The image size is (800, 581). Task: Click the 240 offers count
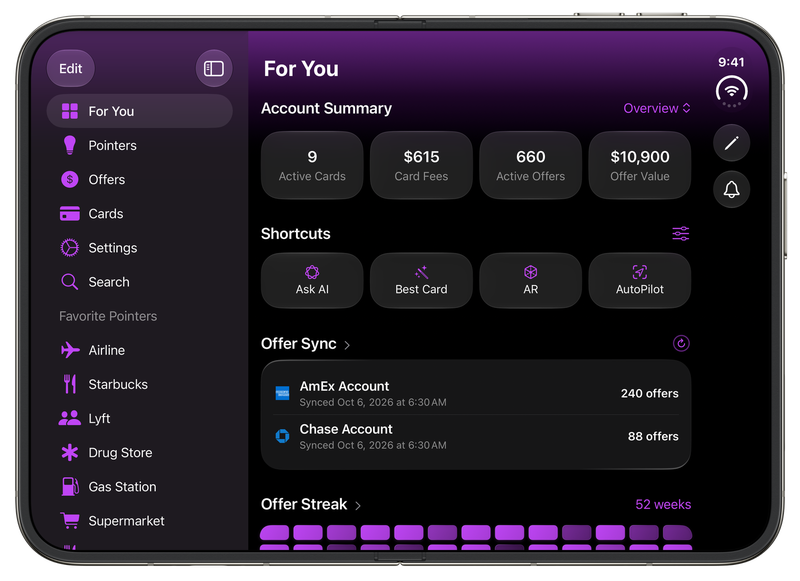pos(649,393)
